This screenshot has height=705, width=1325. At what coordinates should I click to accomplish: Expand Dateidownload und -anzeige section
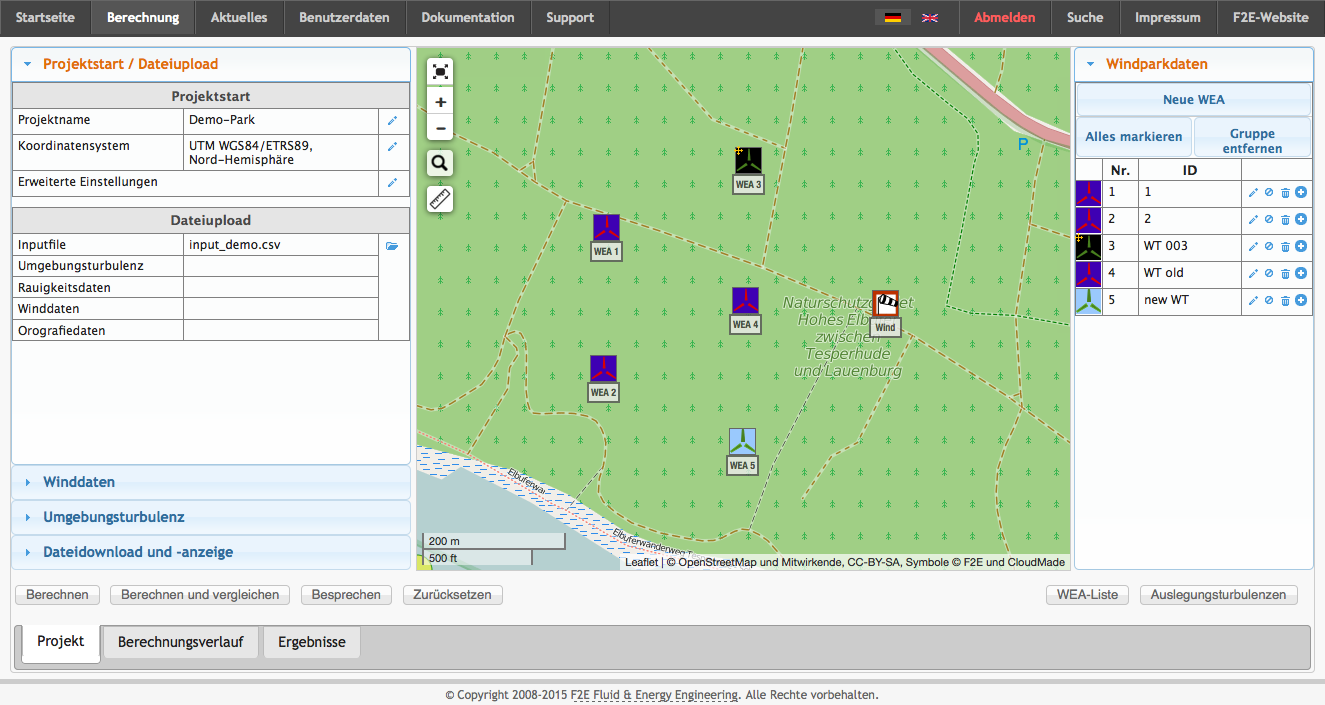tap(137, 552)
